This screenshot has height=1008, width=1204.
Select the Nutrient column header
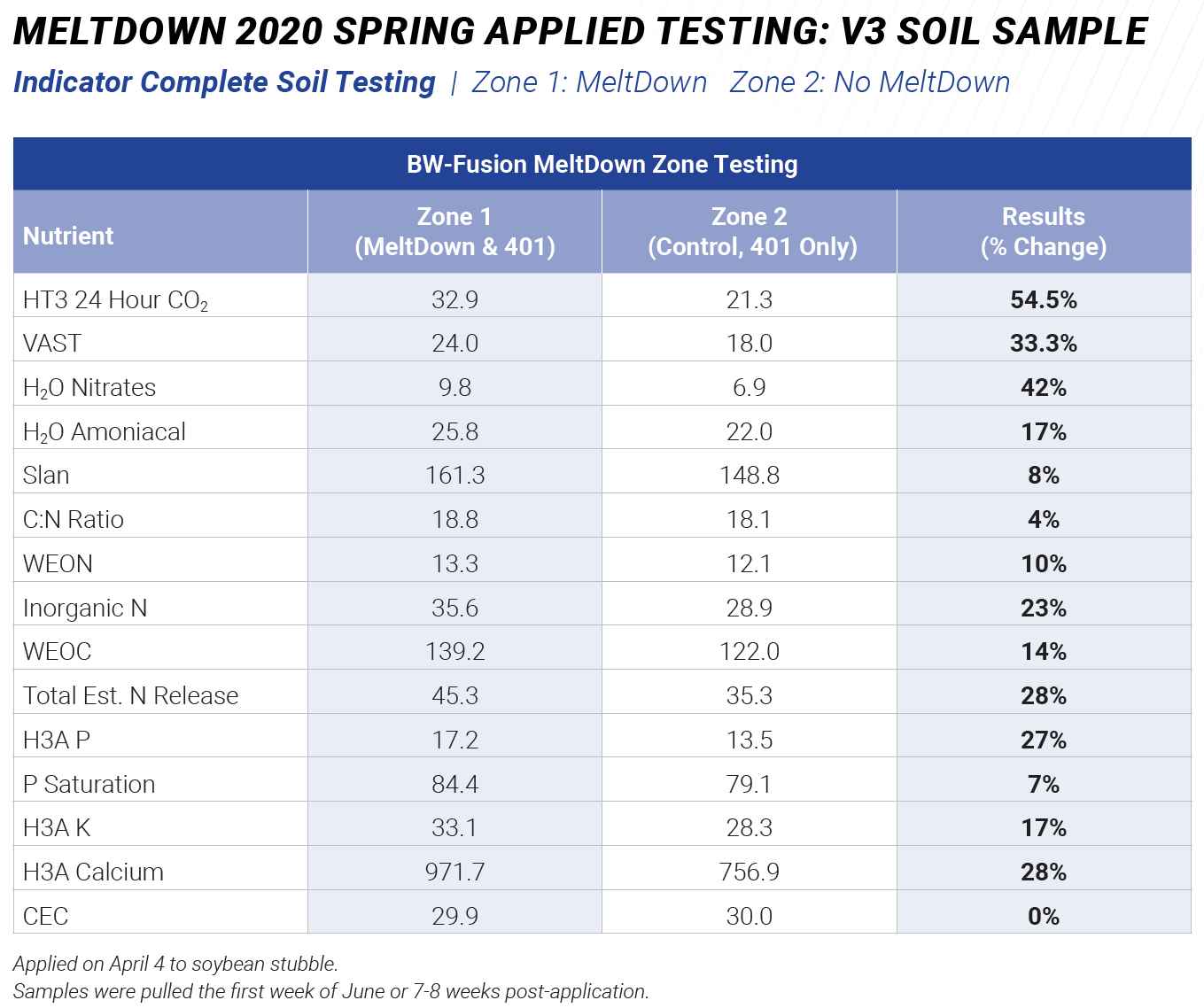click(x=68, y=236)
